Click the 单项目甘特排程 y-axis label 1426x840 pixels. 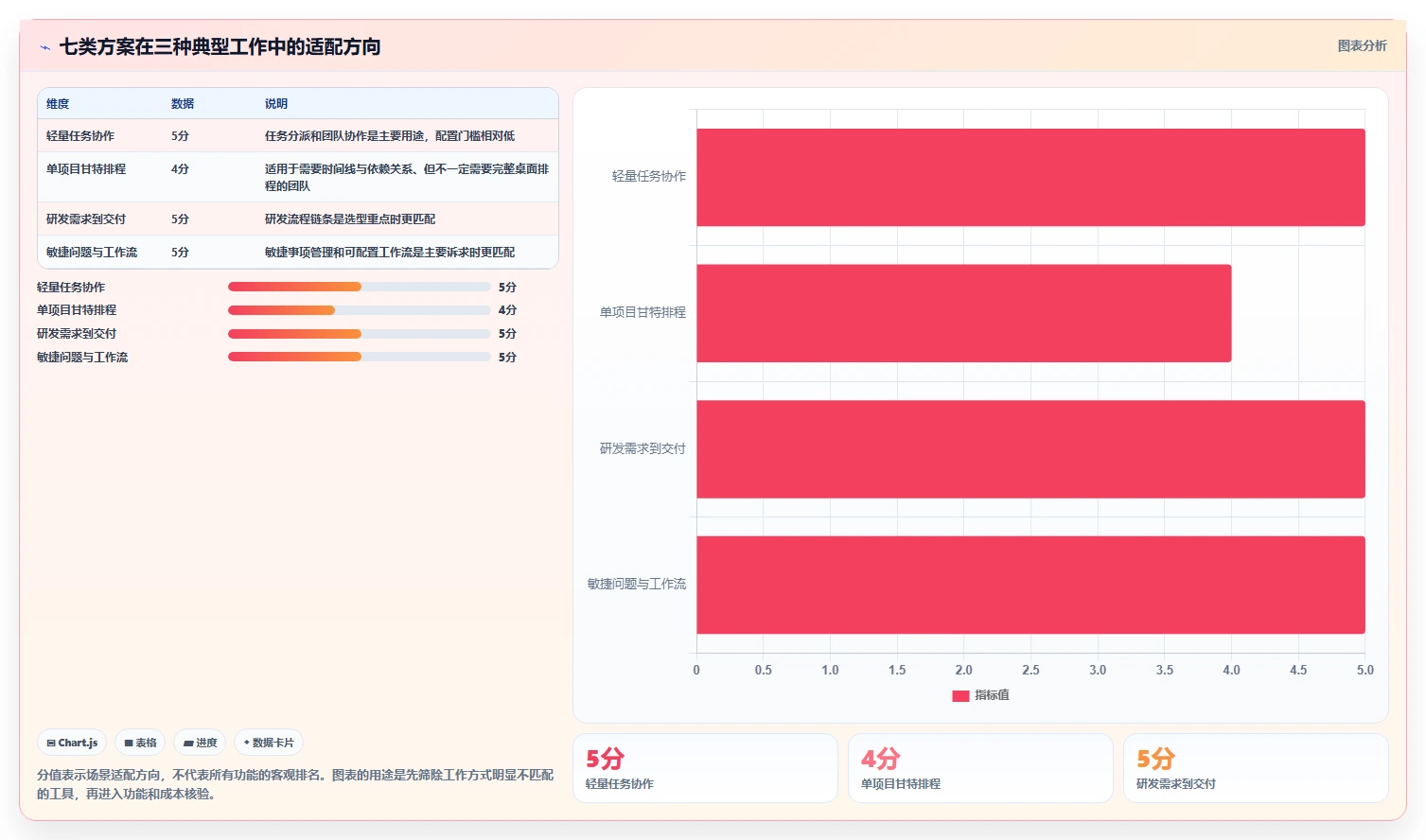[x=643, y=313]
